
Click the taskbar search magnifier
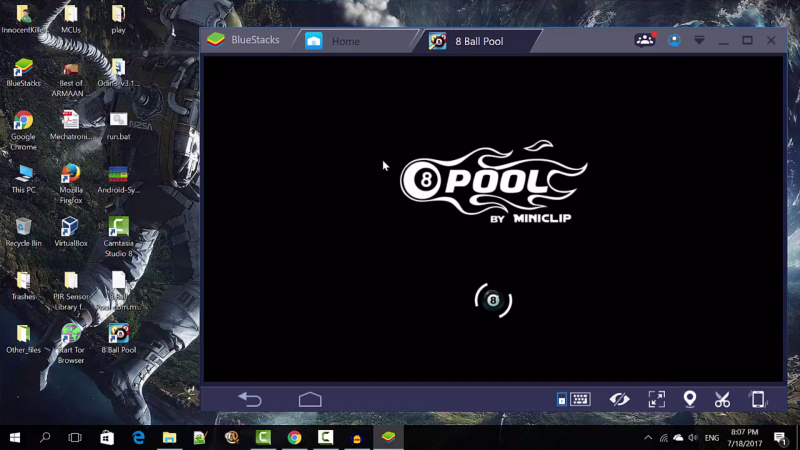coord(45,438)
